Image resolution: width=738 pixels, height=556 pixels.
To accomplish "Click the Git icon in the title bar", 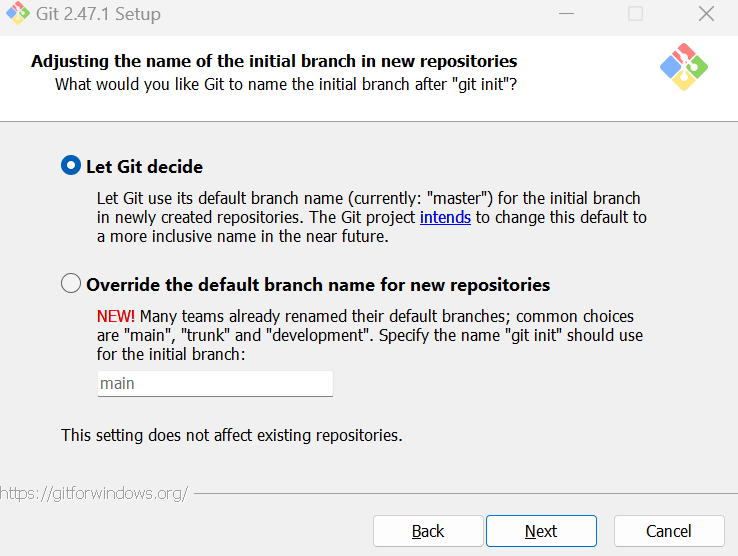I will tap(17, 14).
